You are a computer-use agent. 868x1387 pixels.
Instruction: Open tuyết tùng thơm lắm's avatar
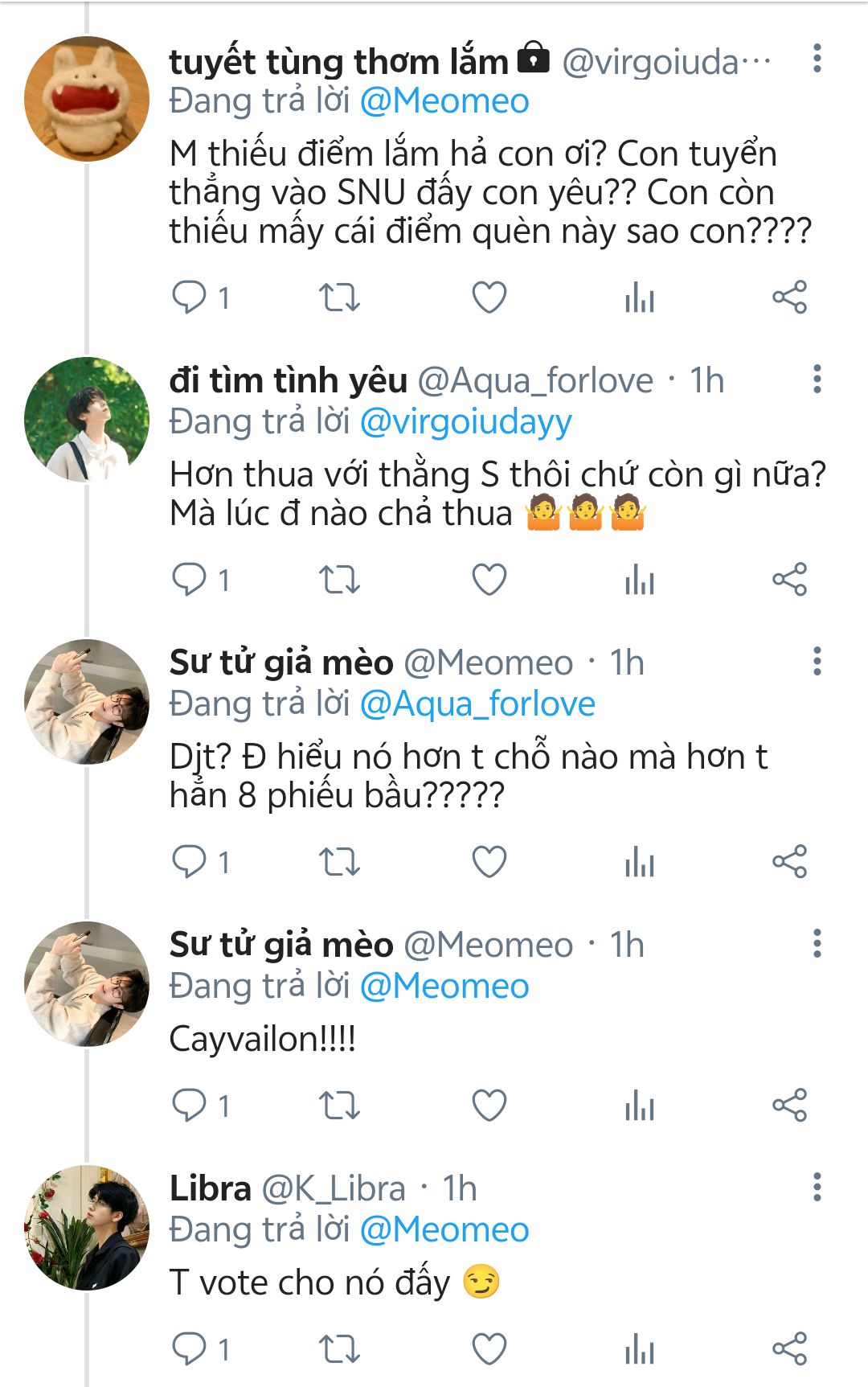pos(87,99)
